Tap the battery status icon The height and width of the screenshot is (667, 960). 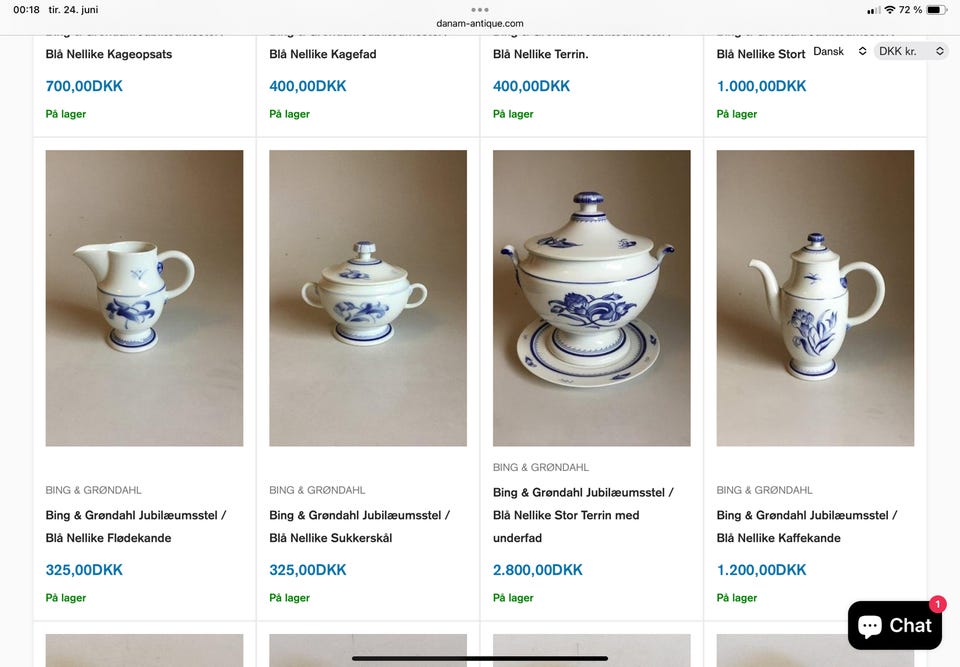tap(935, 10)
